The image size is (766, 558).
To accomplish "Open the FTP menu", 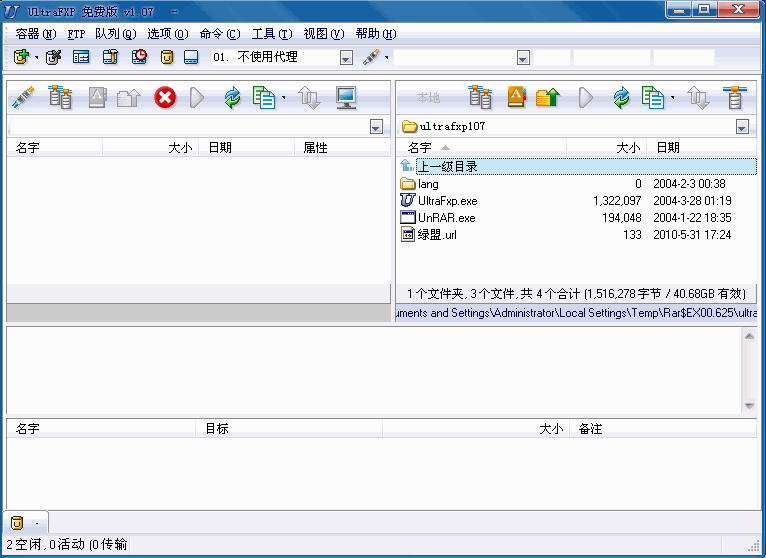I will [x=76, y=34].
